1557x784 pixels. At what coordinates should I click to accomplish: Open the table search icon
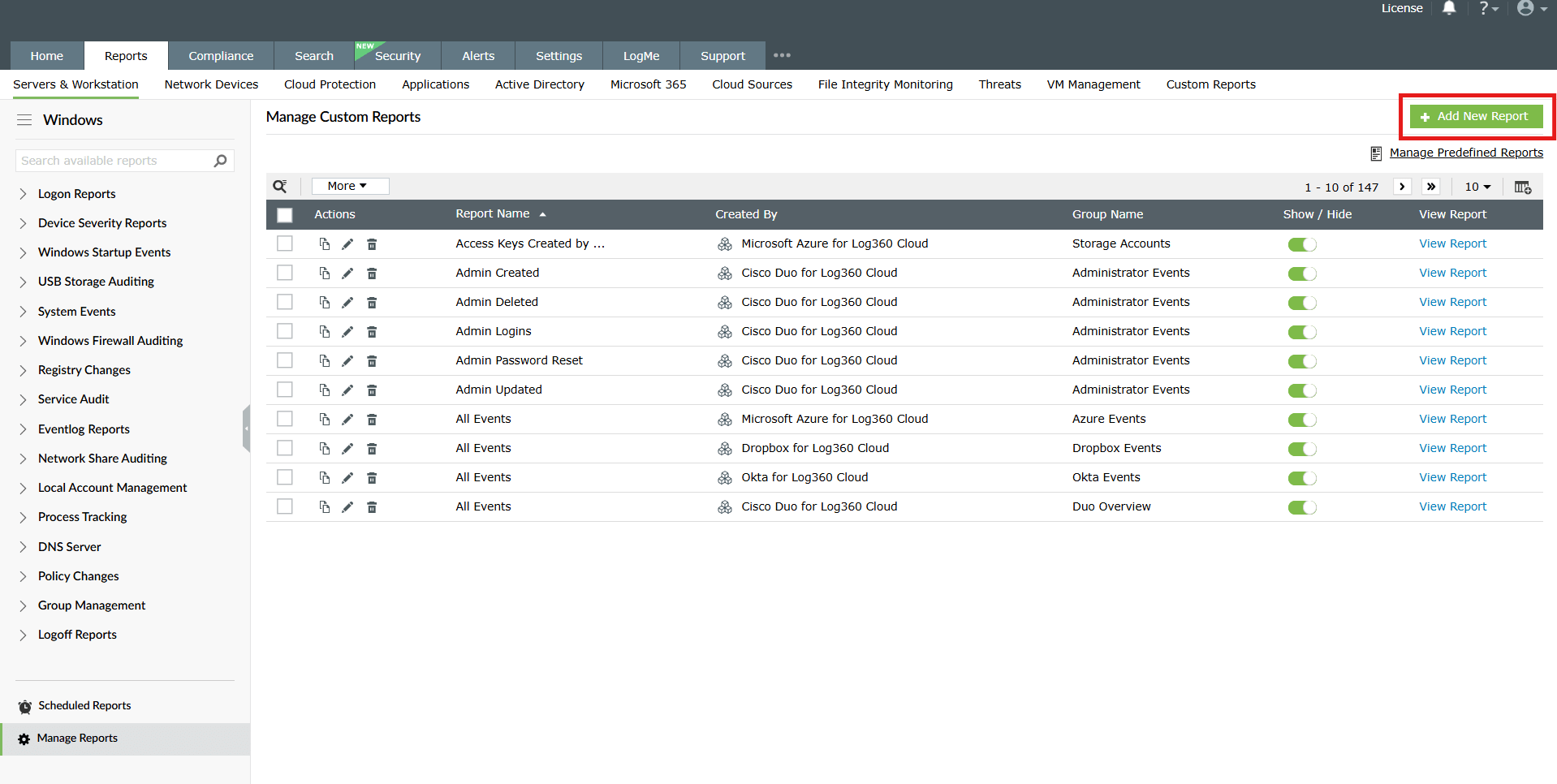point(280,187)
